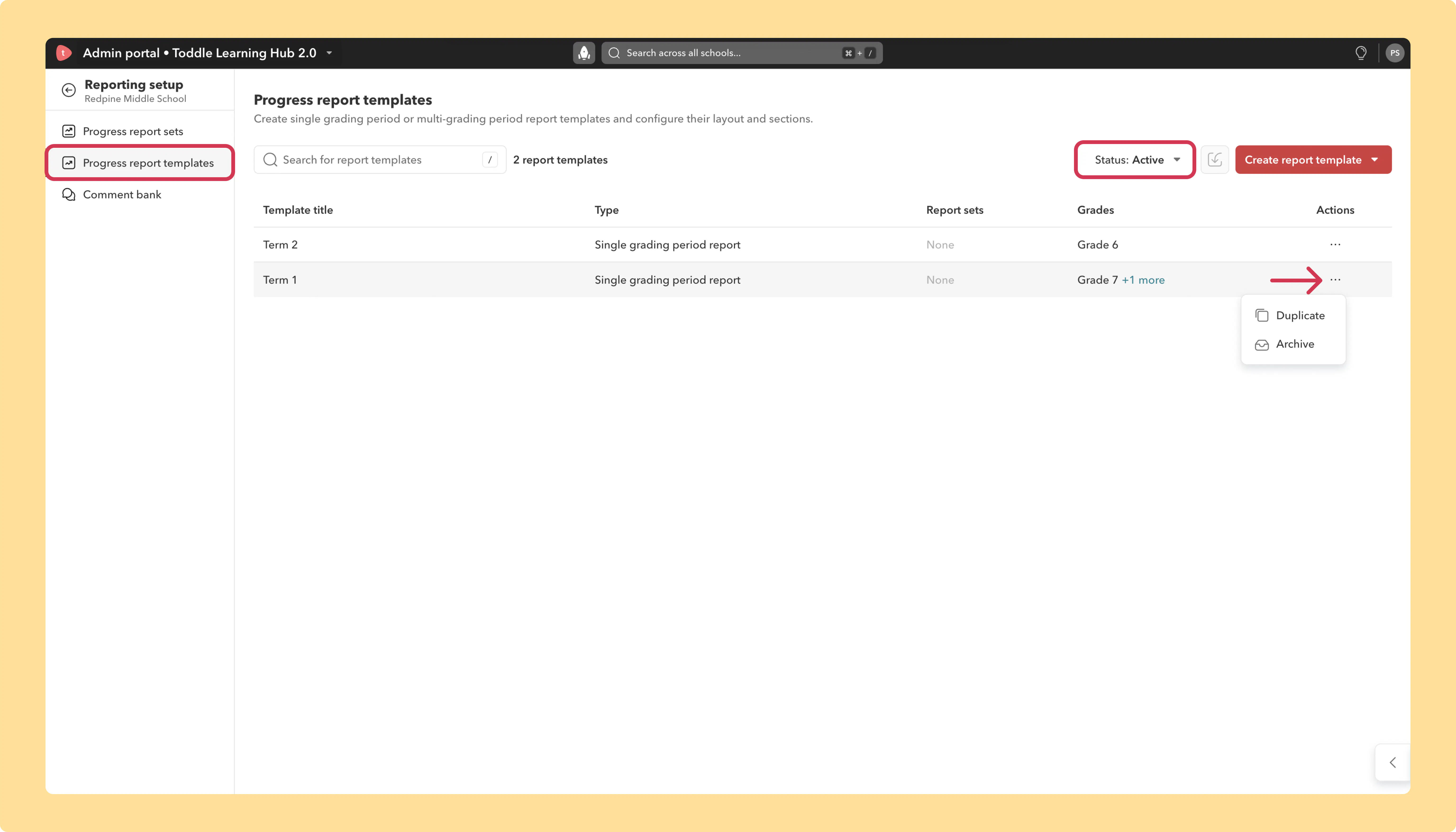This screenshot has height=832, width=1456.
Task: Open the rocket launcher icon
Action: [x=583, y=53]
